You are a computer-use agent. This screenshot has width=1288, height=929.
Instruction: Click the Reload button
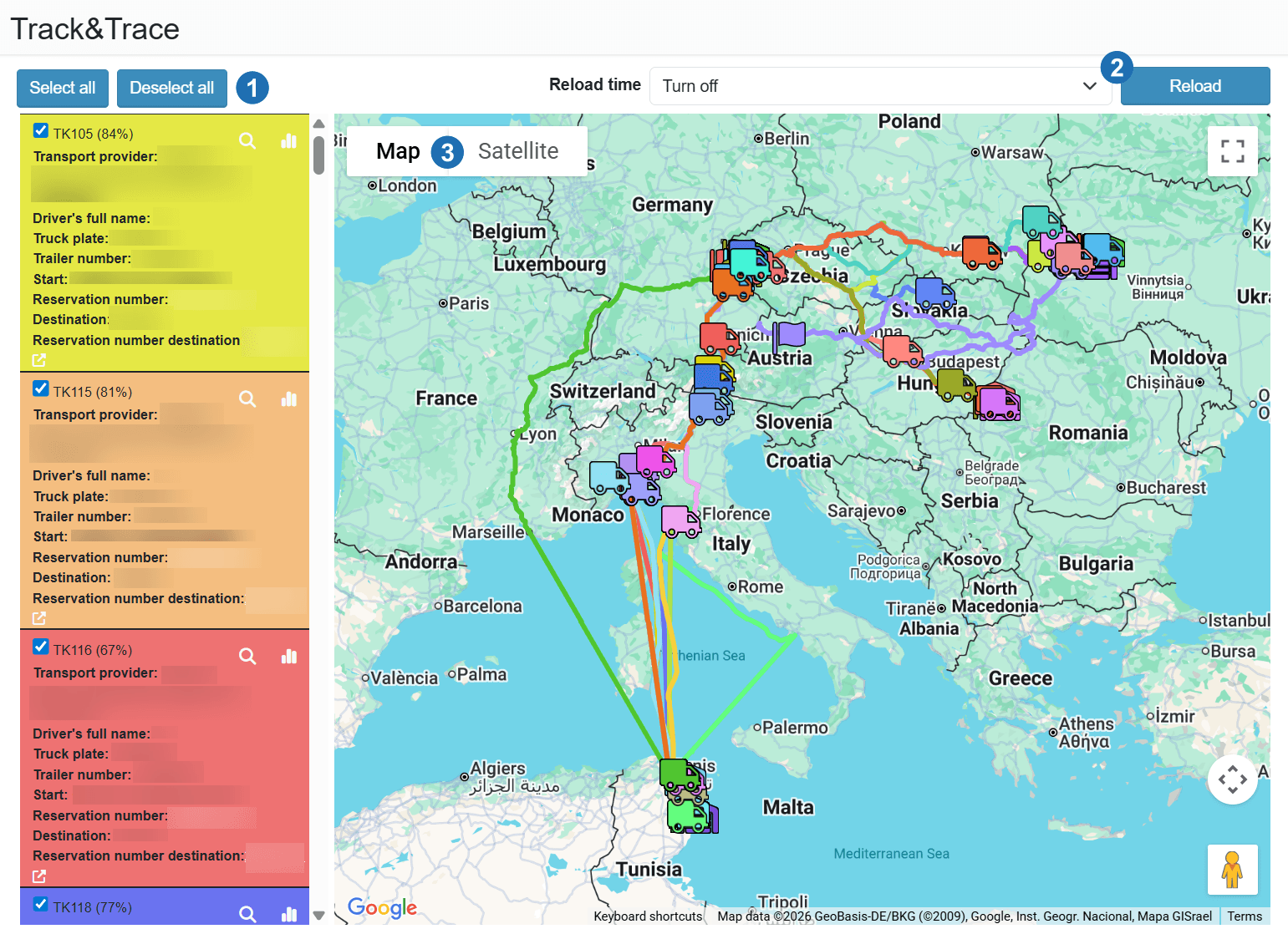pyautogui.click(x=1194, y=86)
